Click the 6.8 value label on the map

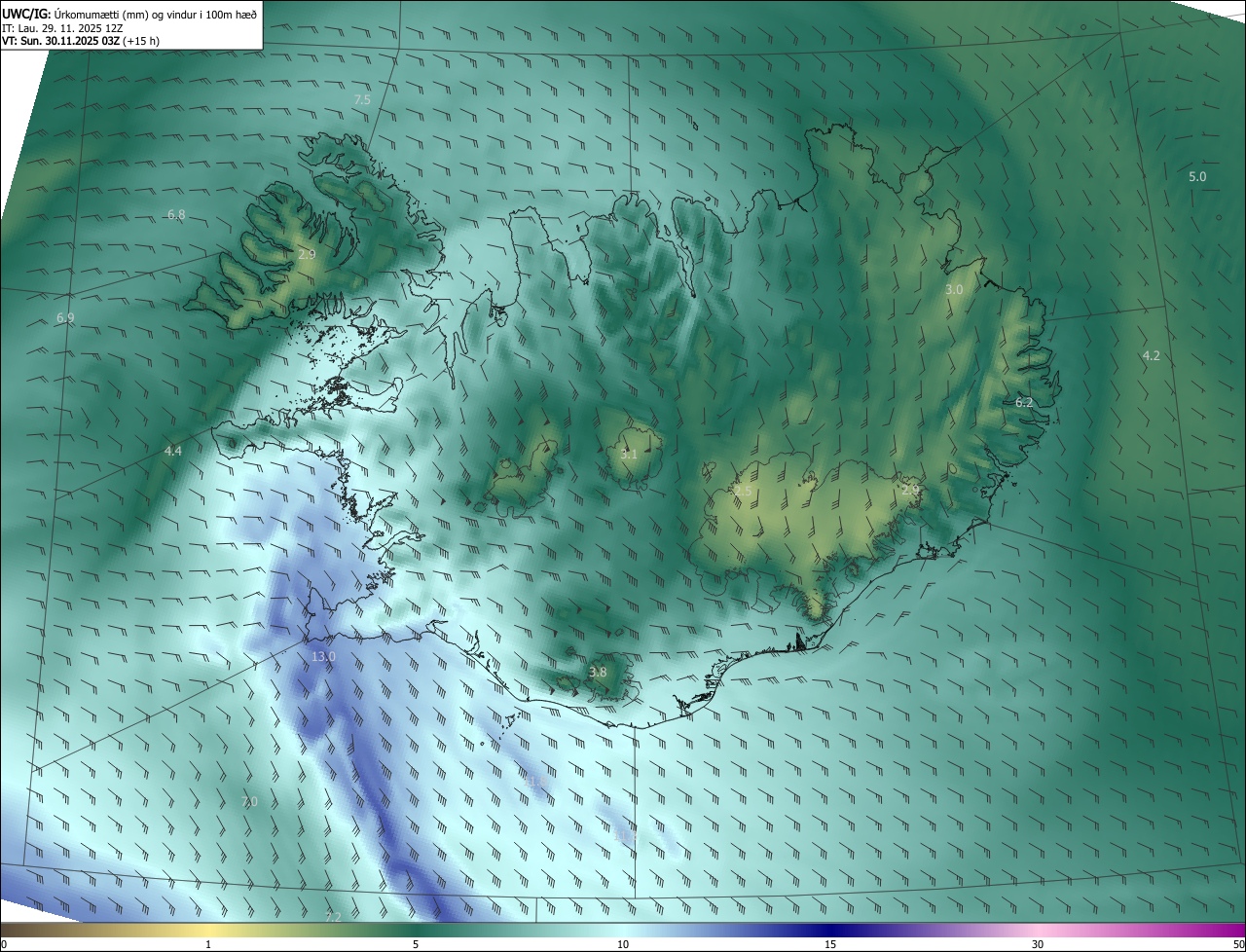176,214
